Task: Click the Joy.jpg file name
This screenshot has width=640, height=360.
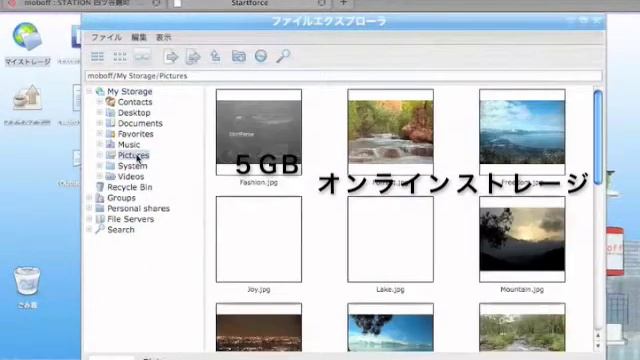Action: (259, 289)
